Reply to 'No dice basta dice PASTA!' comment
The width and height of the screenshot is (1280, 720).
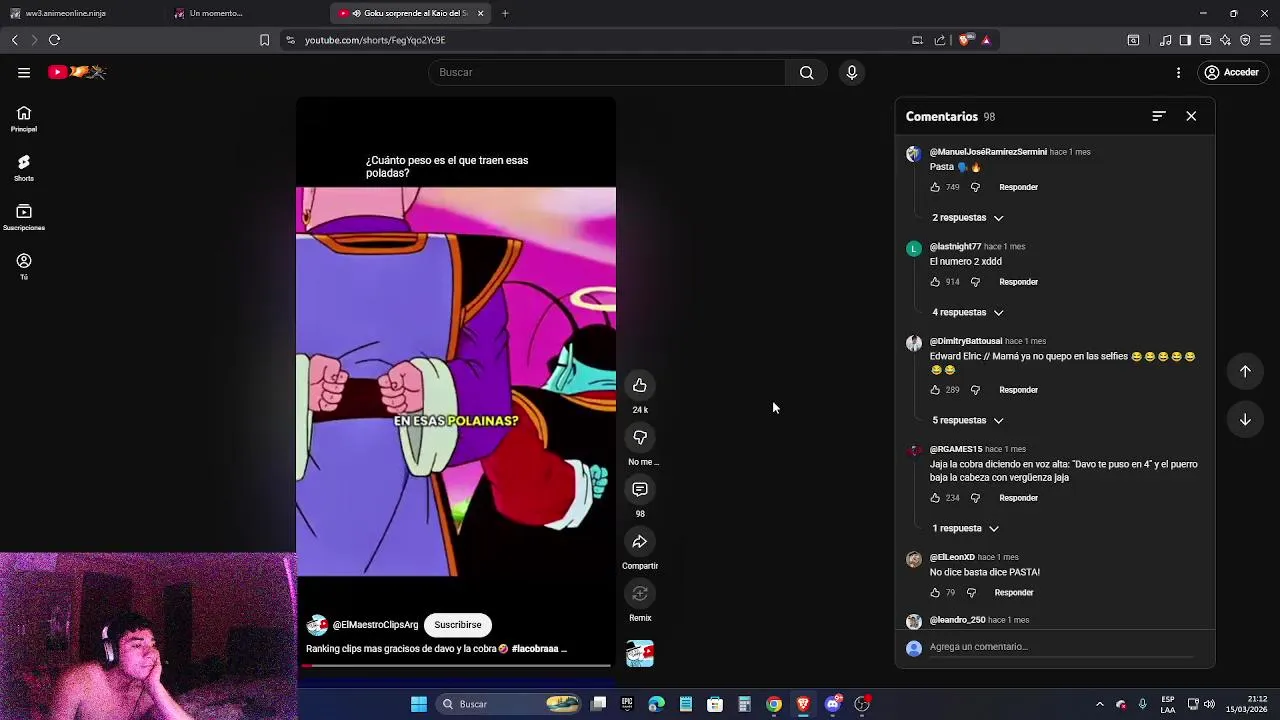click(1014, 594)
